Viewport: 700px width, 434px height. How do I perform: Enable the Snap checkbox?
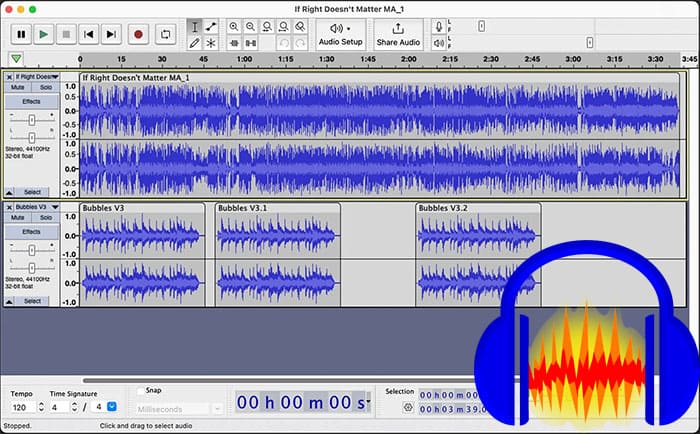[x=141, y=391]
